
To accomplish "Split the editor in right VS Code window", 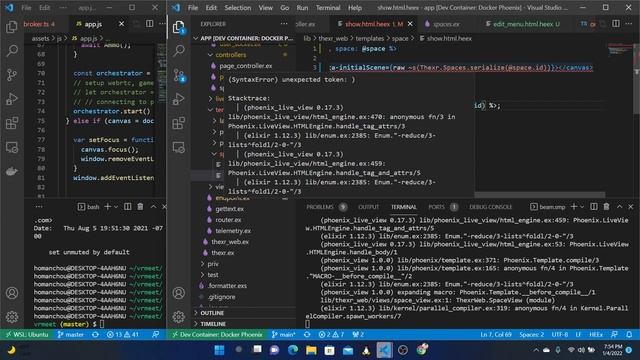I will (616, 24).
